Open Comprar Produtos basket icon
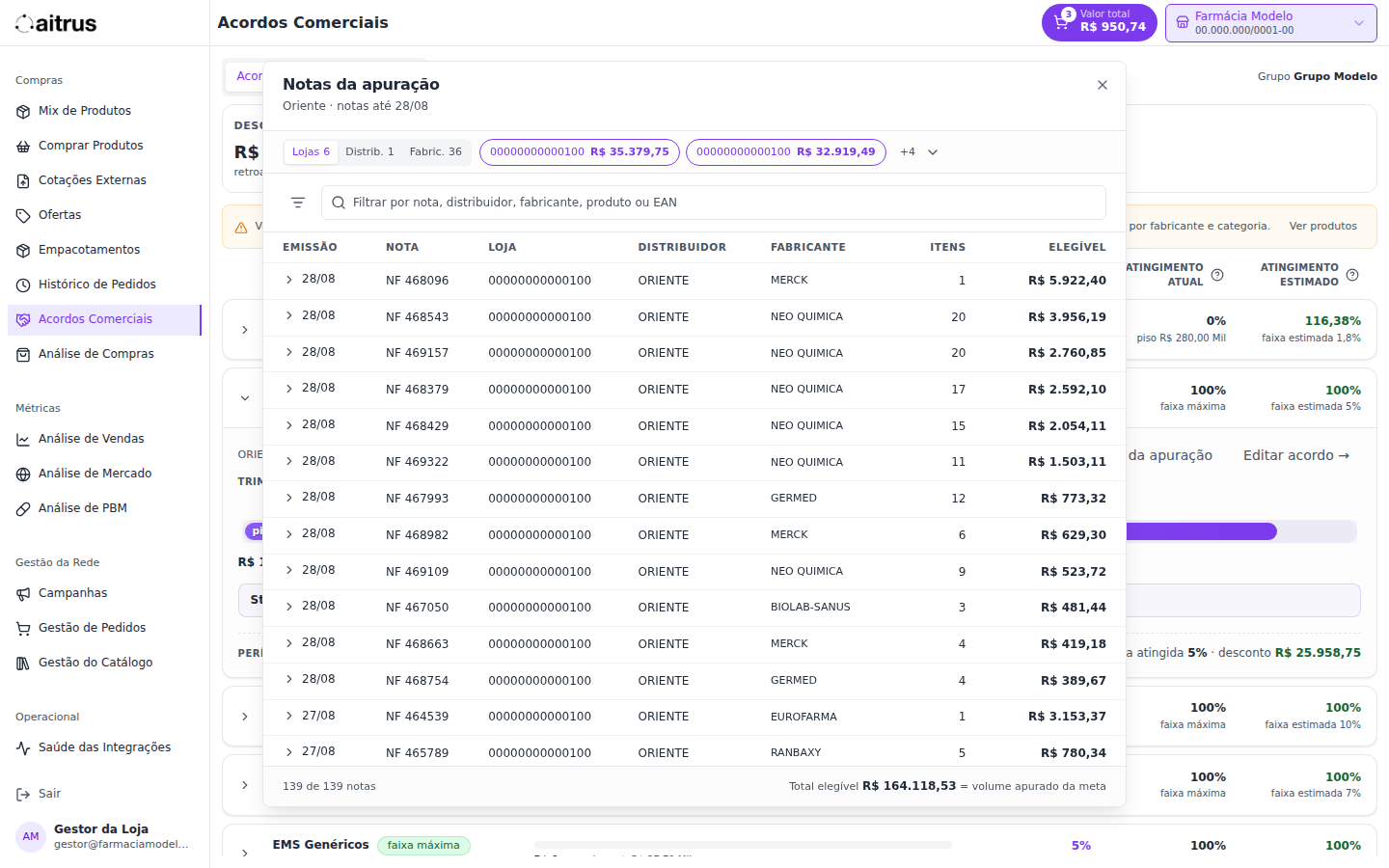This screenshot has height=868, width=1389. pyautogui.click(x=23, y=146)
